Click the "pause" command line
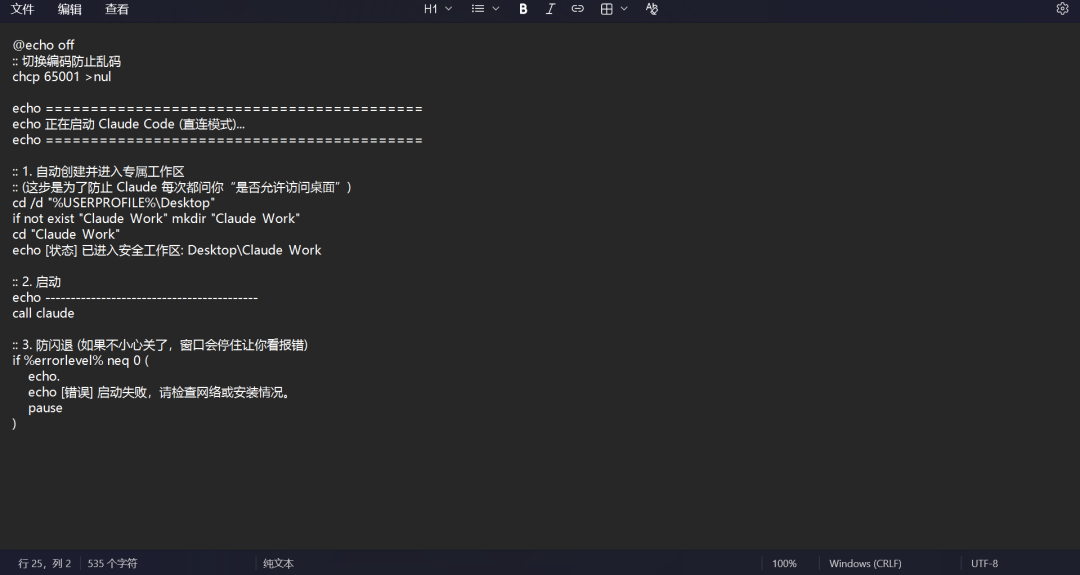1080x575 pixels. tap(45, 408)
